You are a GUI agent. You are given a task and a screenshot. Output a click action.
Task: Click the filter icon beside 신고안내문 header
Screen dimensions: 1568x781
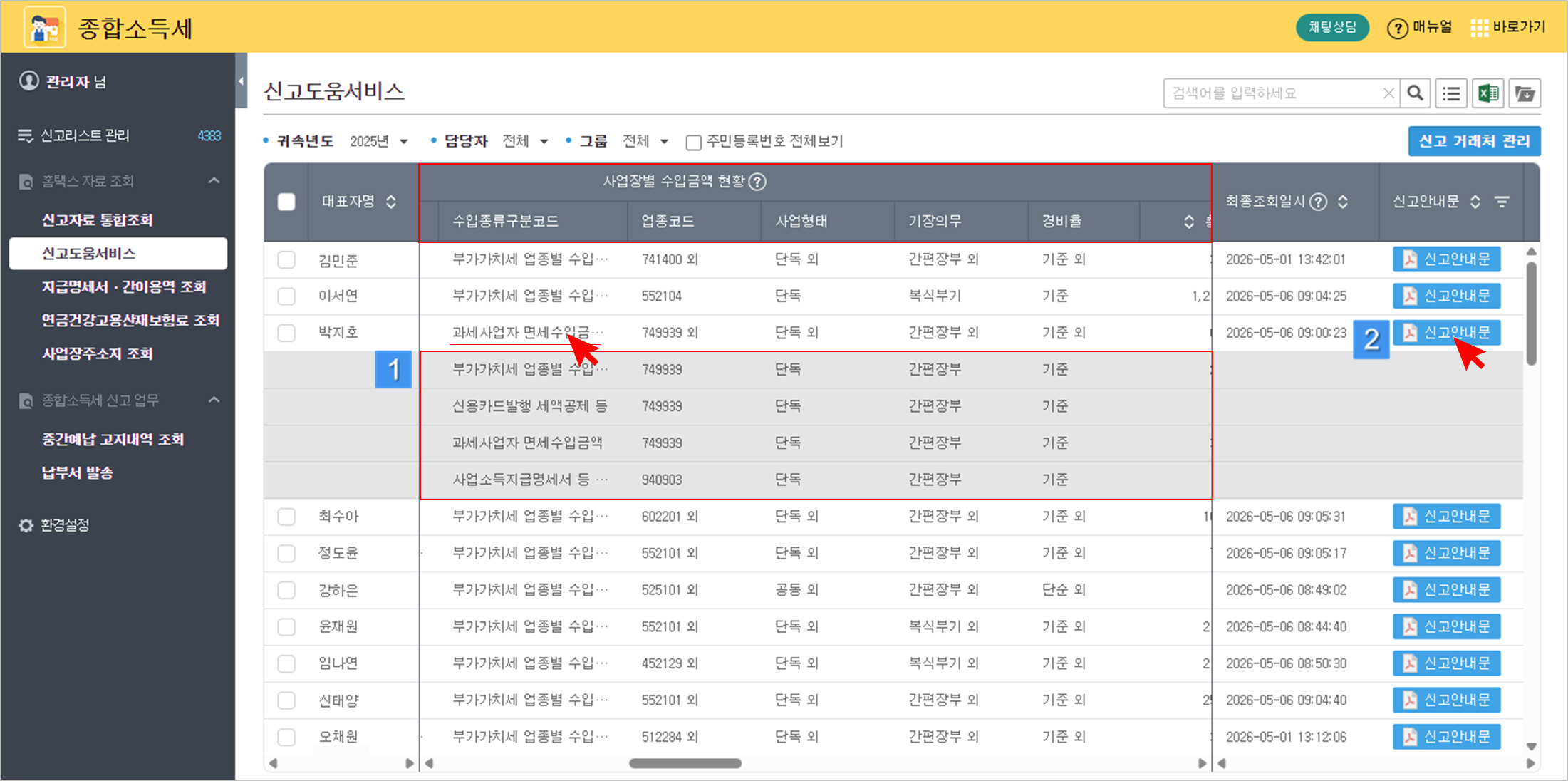1502,202
